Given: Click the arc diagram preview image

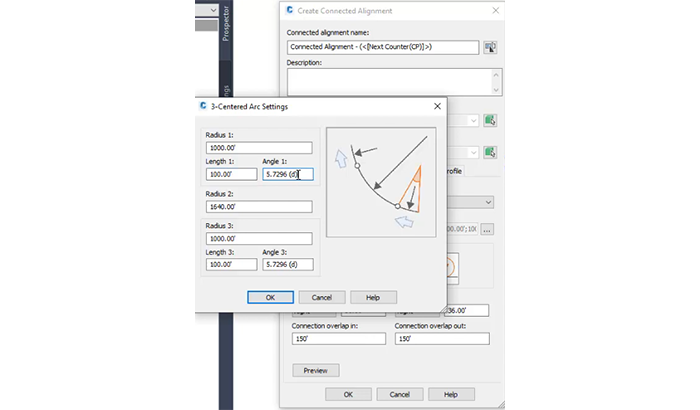Looking at the screenshot, I should pyautogui.click(x=385, y=181).
